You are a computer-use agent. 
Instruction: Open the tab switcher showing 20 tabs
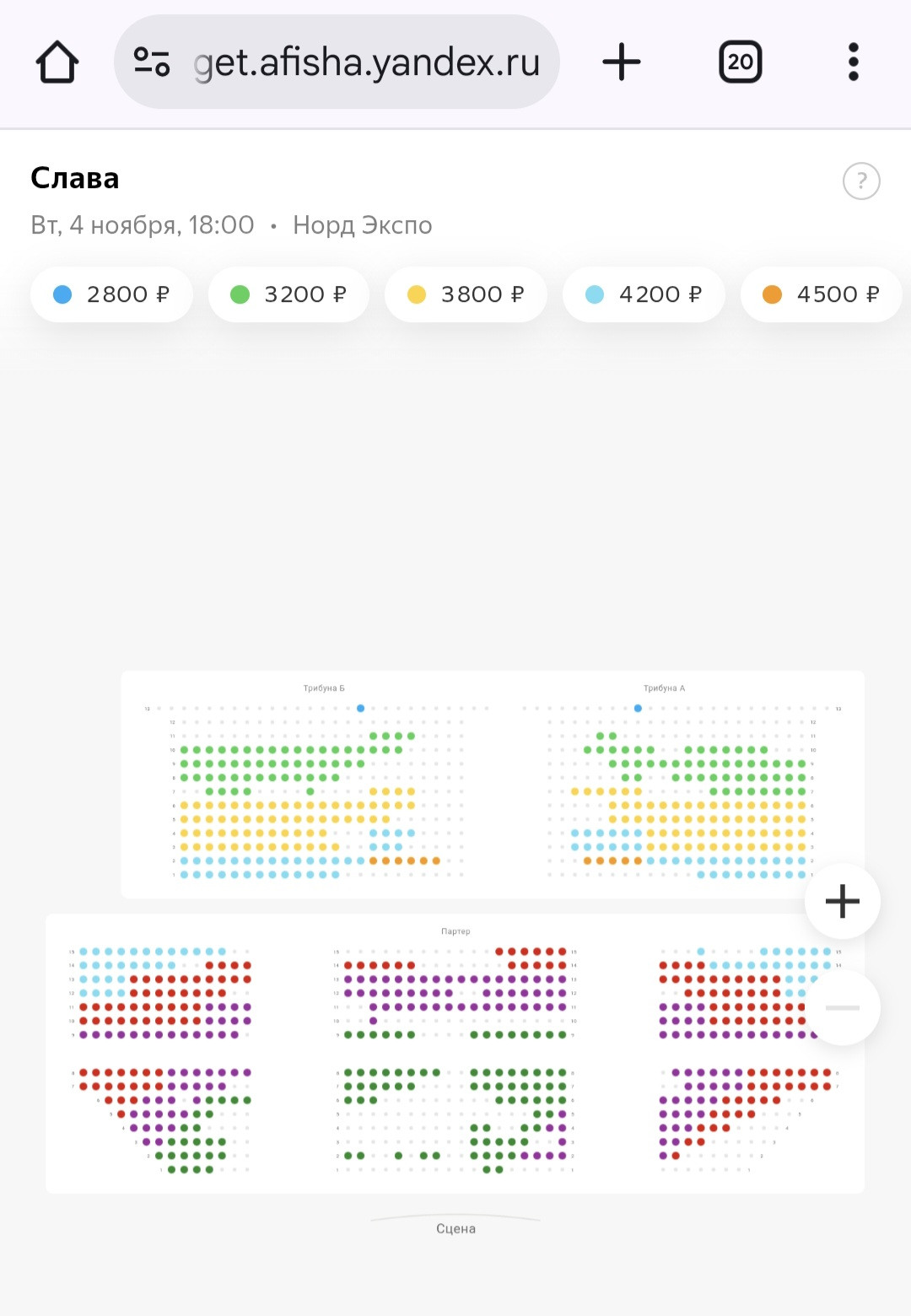740,62
